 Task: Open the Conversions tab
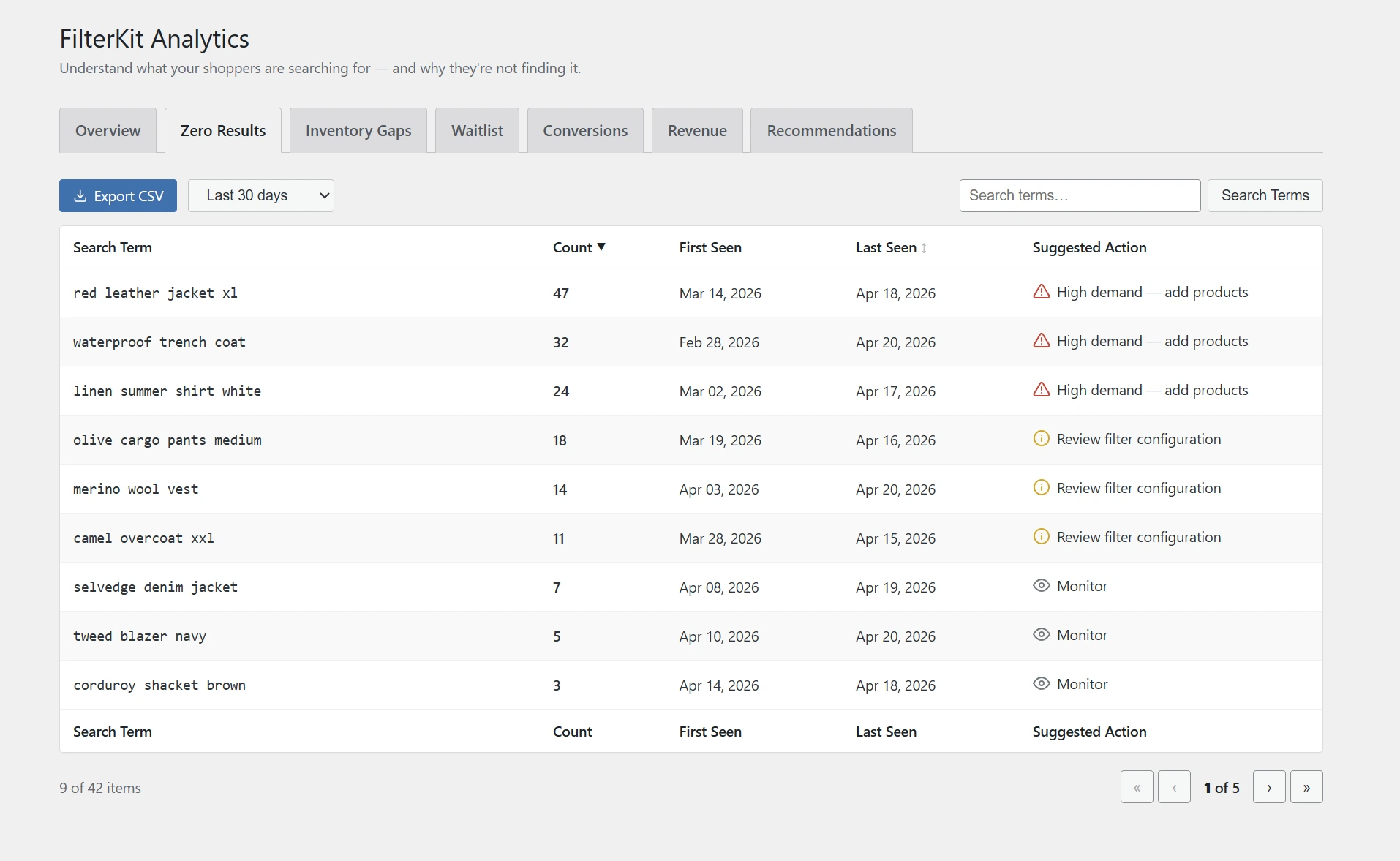tap(585, 130)
